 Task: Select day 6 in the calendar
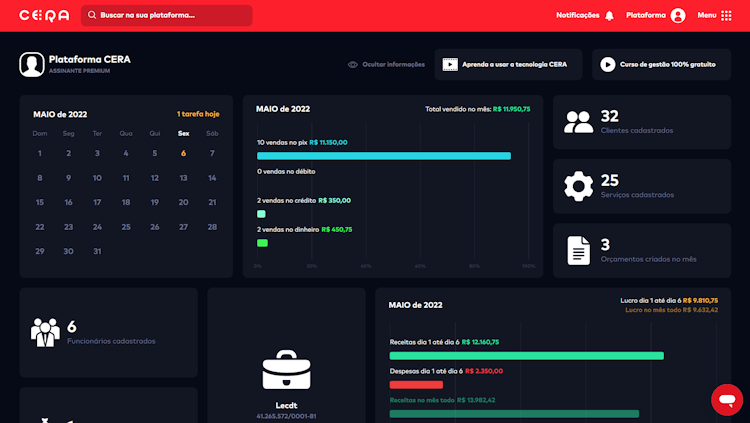click(183, 154)
